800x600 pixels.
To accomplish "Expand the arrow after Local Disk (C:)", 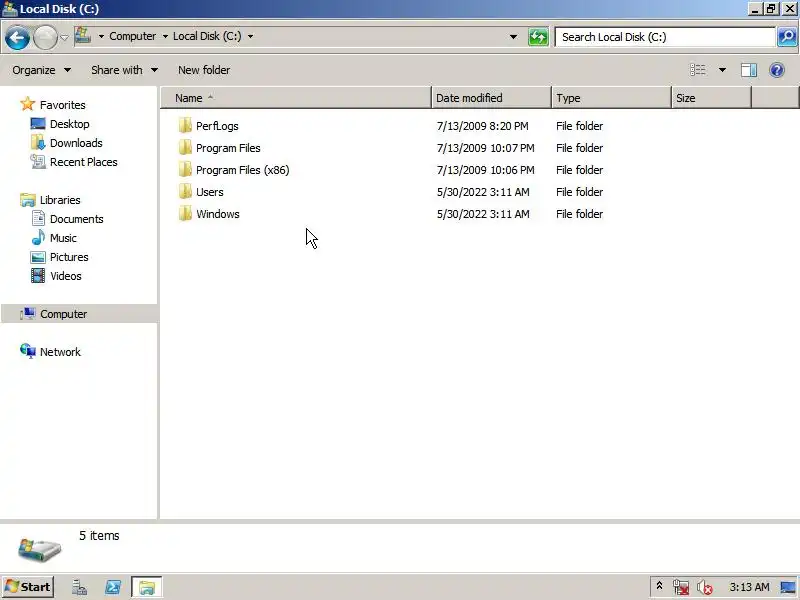I will click(250, 37).
